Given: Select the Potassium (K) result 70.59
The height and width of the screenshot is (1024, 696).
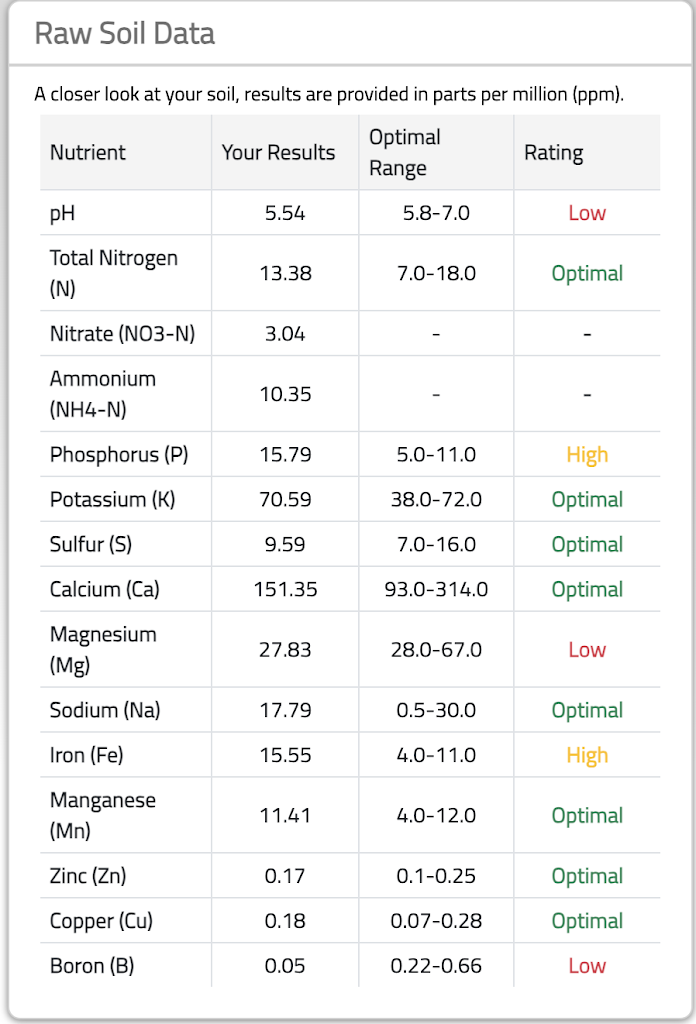Looking at the screenshot, I should click(x=285, y=500).
